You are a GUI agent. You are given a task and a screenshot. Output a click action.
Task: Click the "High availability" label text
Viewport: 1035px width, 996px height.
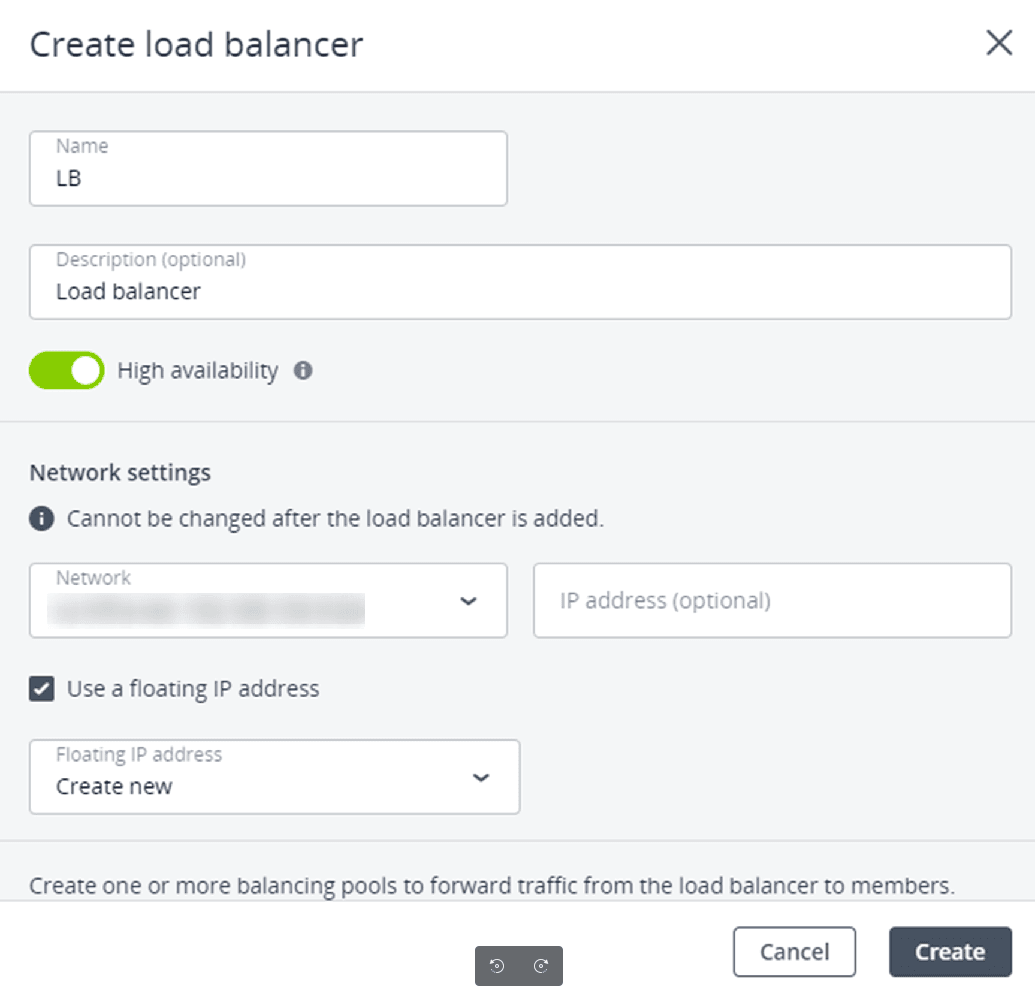(198, 371)
